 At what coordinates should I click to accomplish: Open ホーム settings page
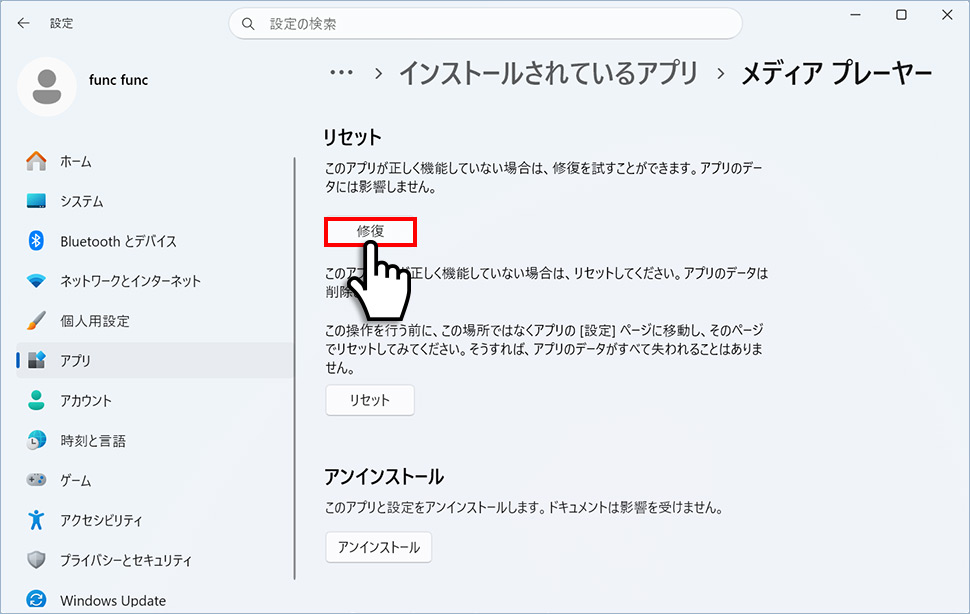click(x=155, y=161)
